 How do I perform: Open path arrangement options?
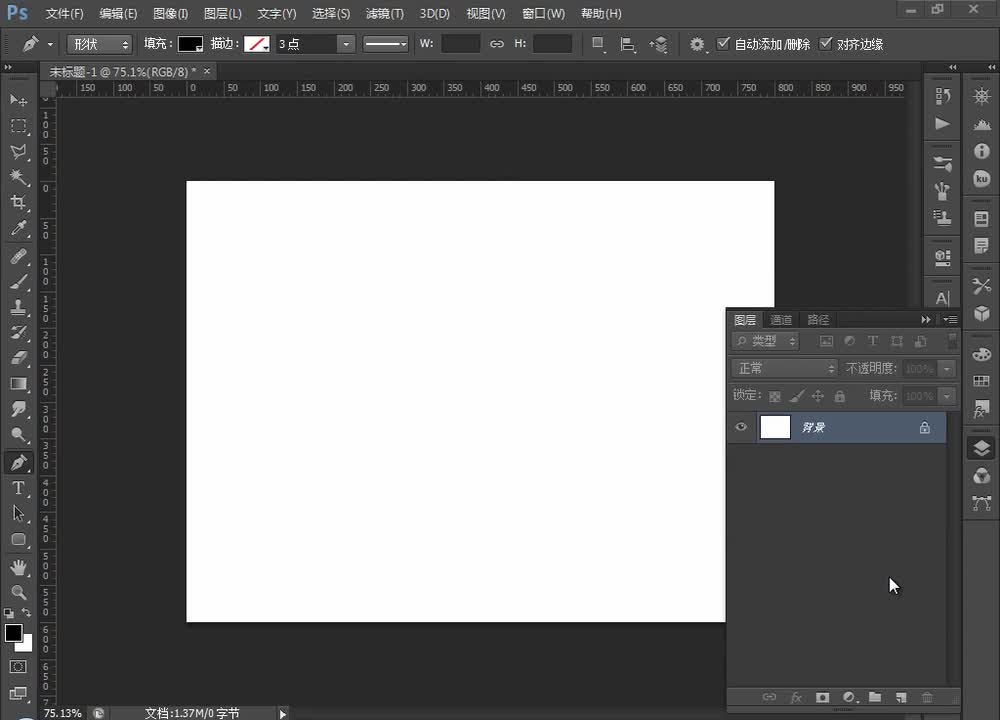(658, 44)
